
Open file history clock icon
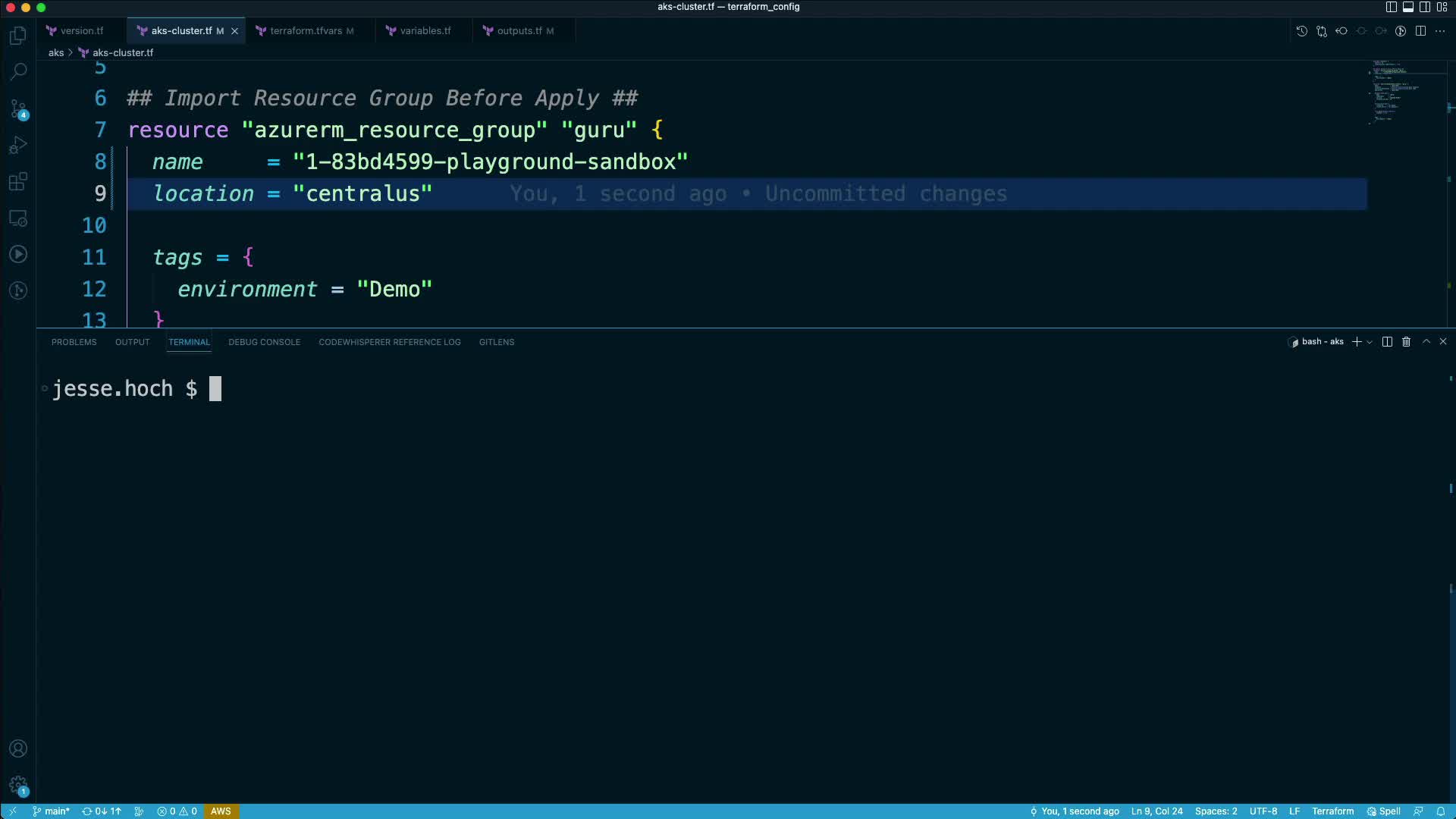(1301, 31)
